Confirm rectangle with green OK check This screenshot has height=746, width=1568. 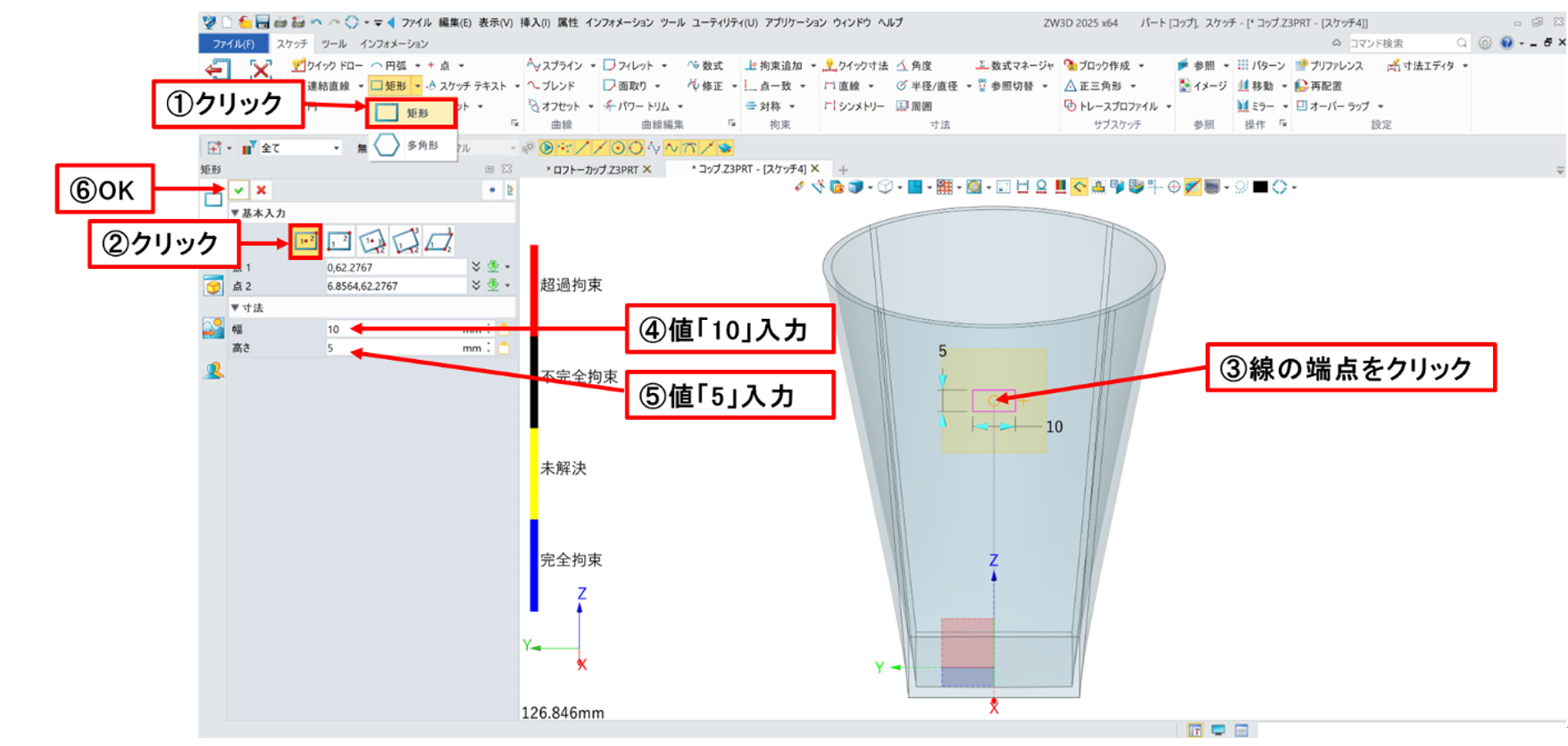pyautogui.click(x=238, y=189)
